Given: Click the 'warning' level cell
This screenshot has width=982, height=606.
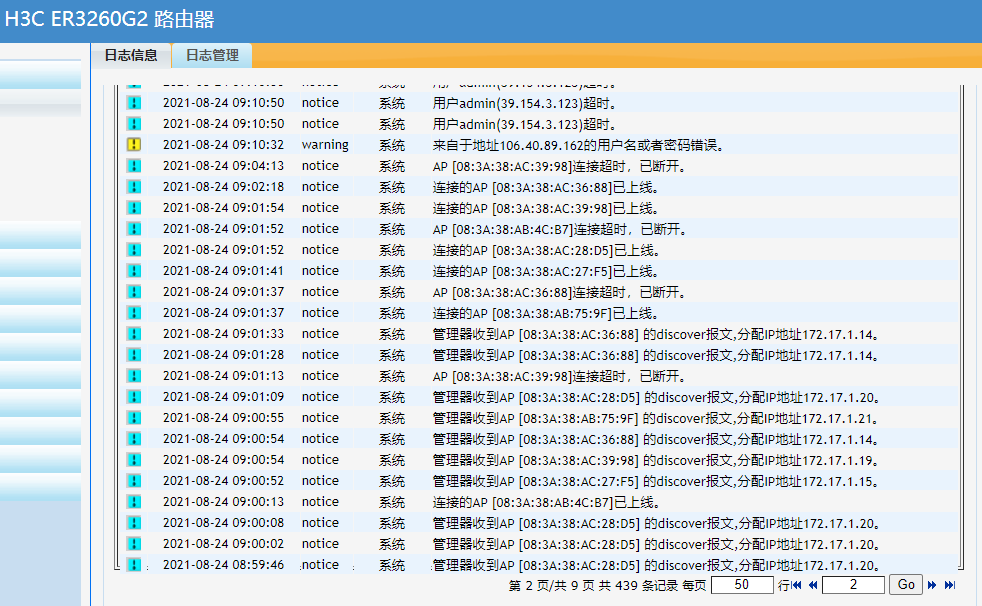Looking at the screenshot, I should point(325,145).
